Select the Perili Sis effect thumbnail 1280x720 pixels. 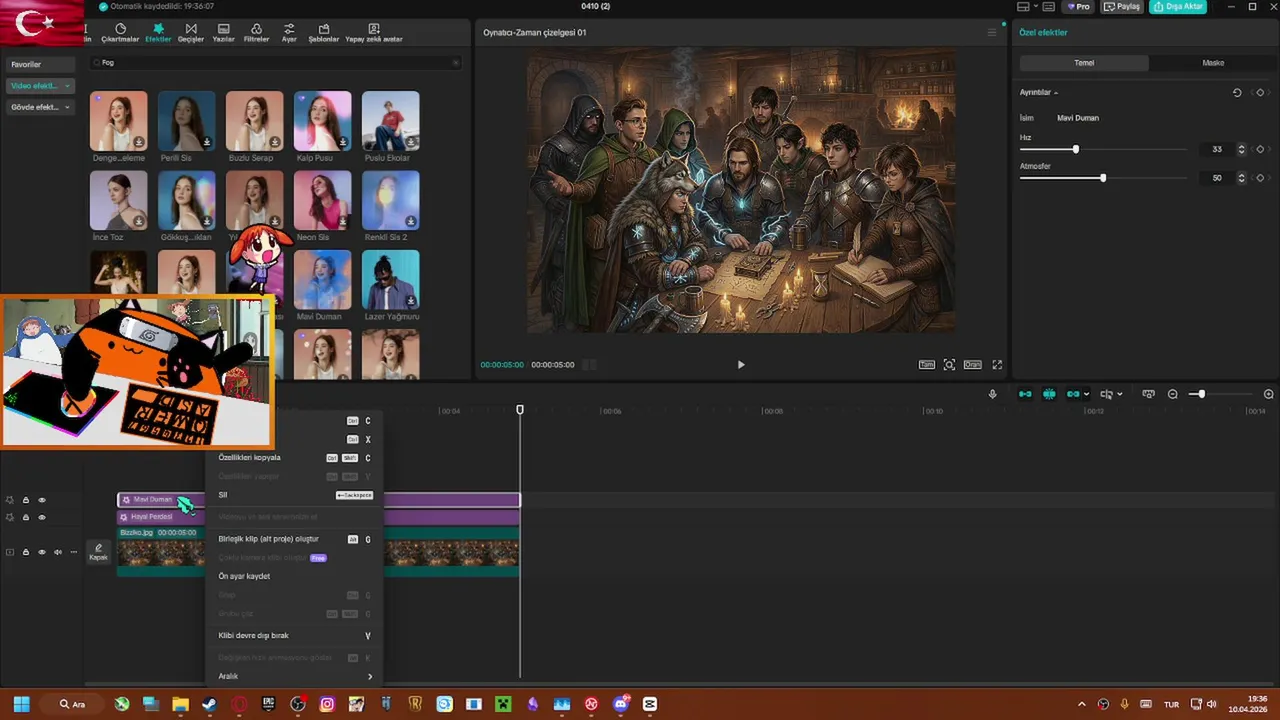pos(186,121)
